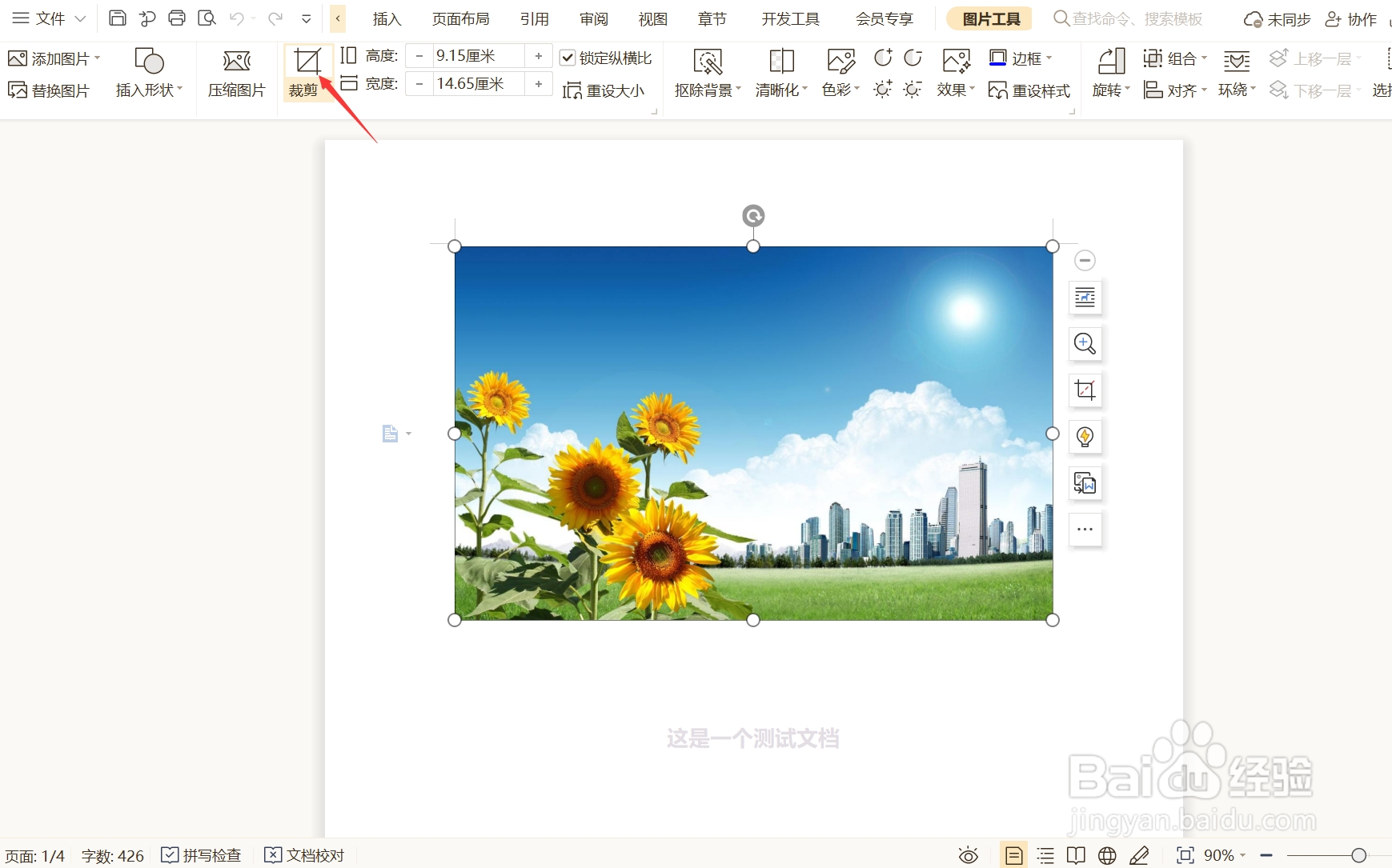
Task: Click Compress Picture (压缩图片)
Action: point(237,73)
